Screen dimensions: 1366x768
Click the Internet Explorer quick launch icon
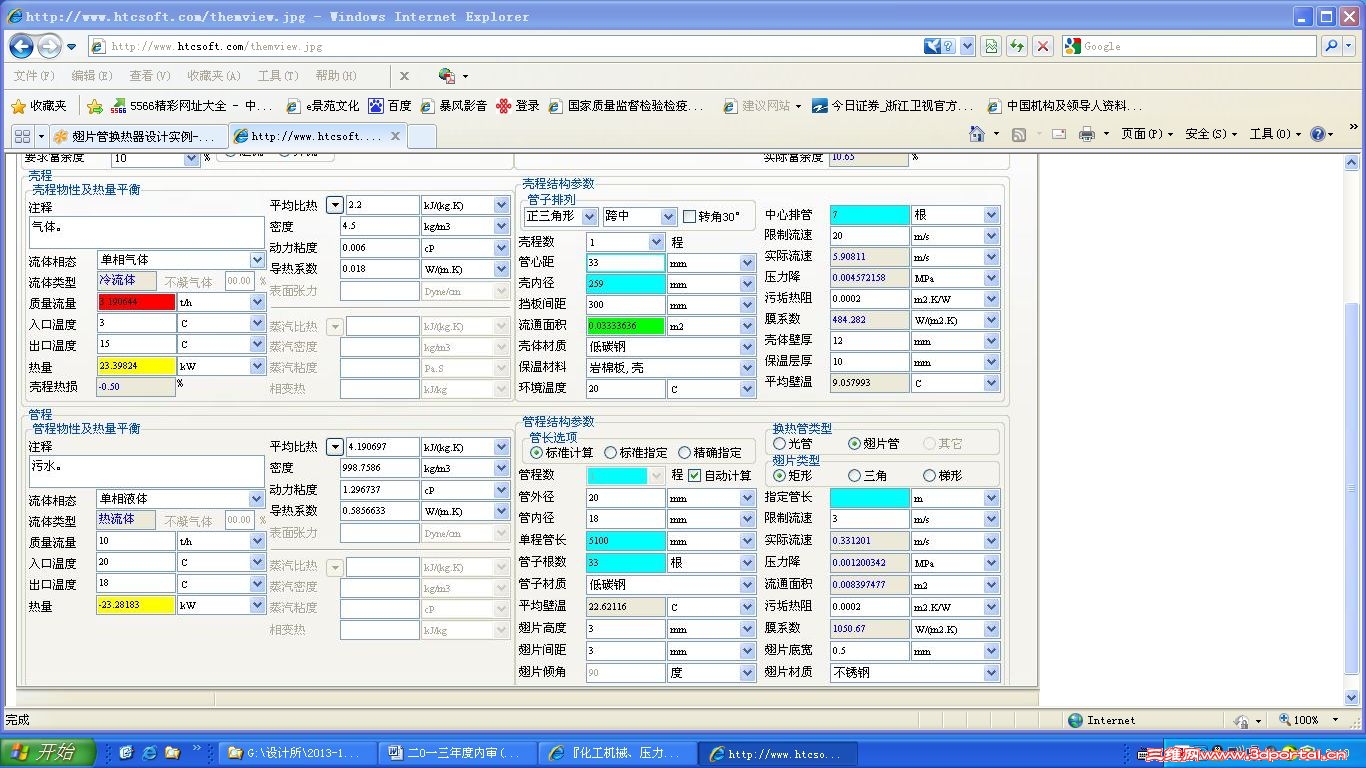coord(149,752)
